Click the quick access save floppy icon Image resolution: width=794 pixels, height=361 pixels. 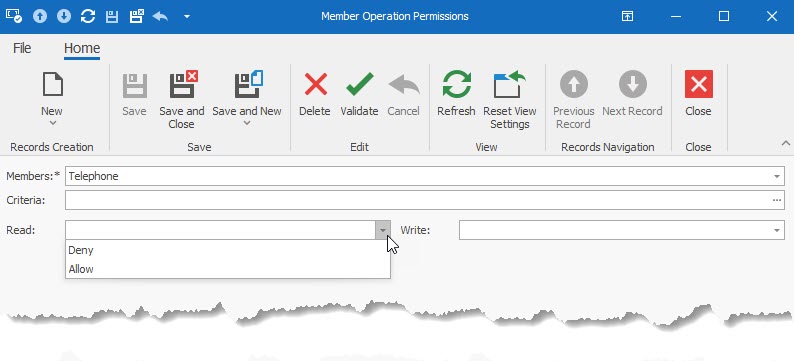112,16
